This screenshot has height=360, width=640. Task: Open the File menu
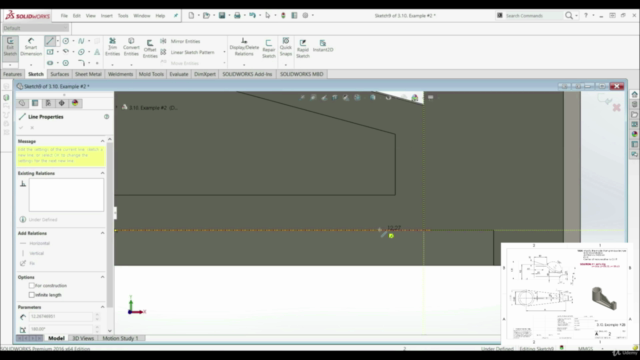coord(64,16)
